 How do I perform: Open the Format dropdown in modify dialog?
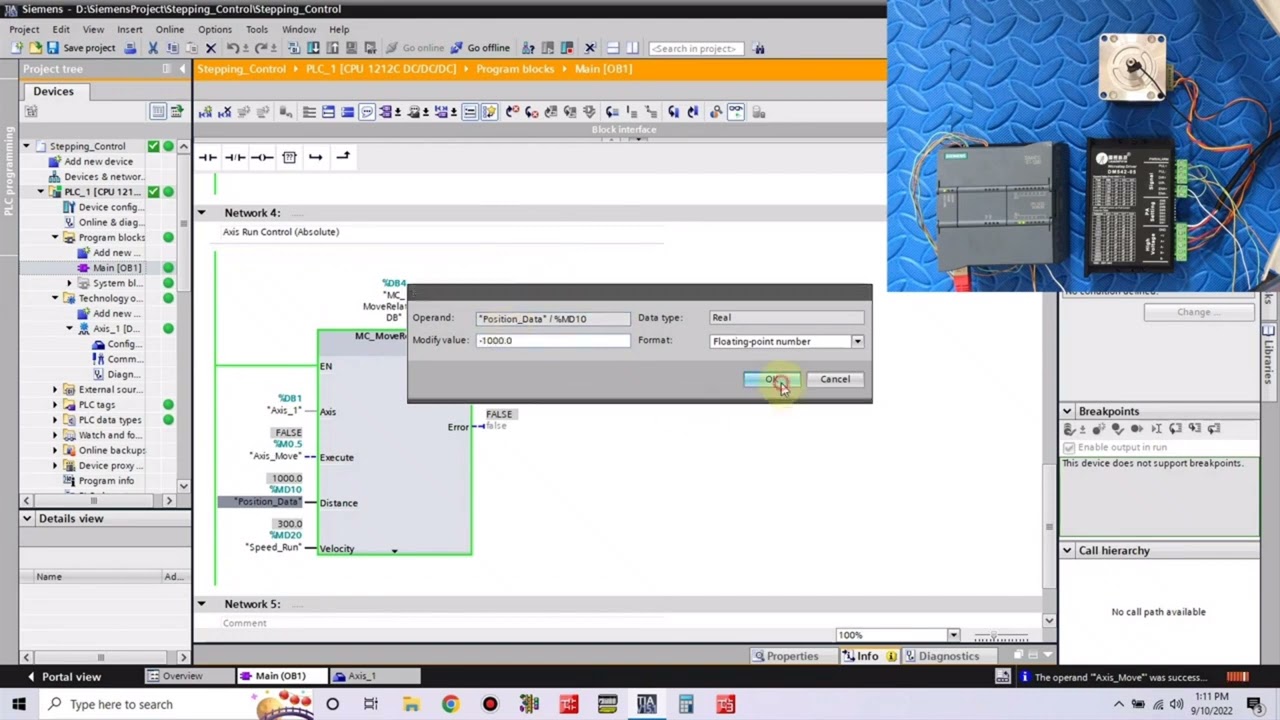pos(857,342)
